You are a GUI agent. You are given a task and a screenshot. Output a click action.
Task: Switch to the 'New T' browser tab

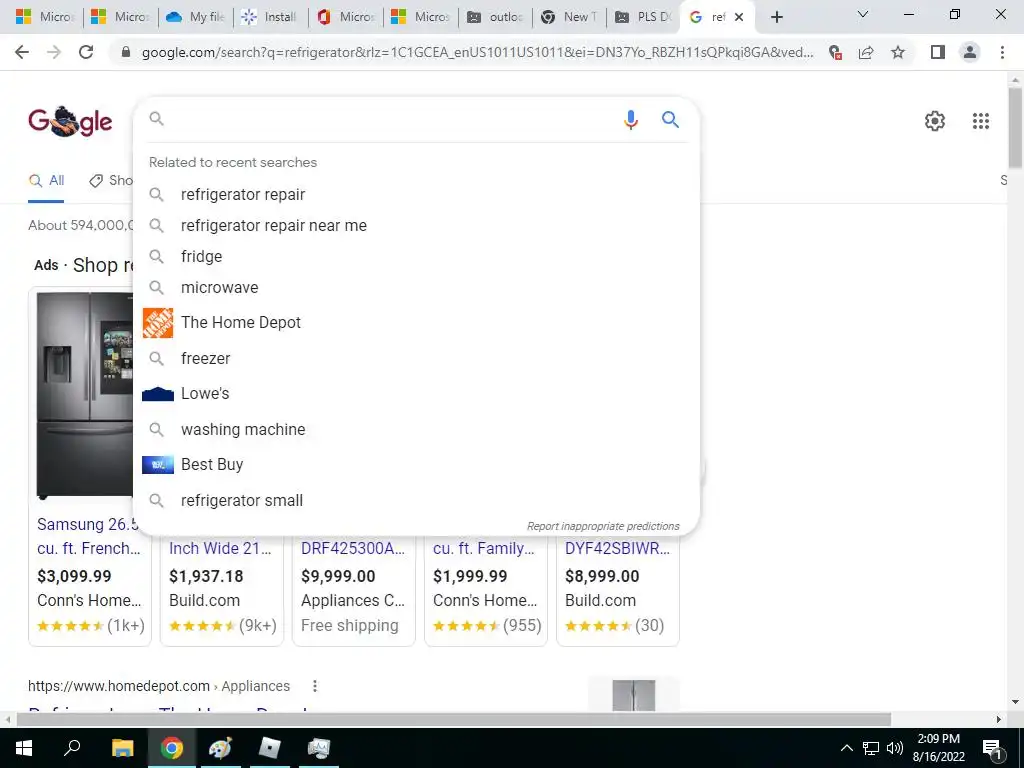(569, 17)
